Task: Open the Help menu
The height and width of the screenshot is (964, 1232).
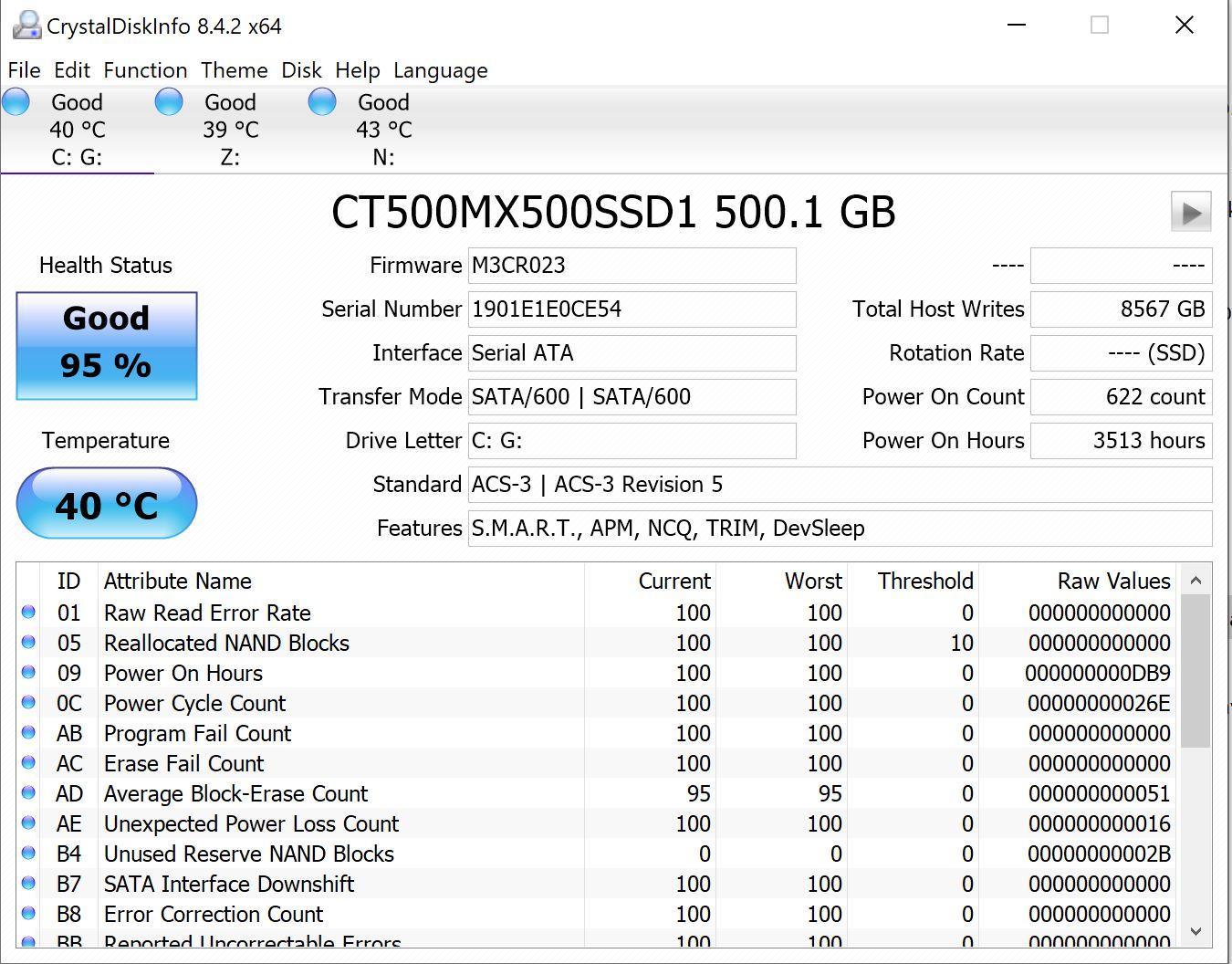Action: pos(357,70)
